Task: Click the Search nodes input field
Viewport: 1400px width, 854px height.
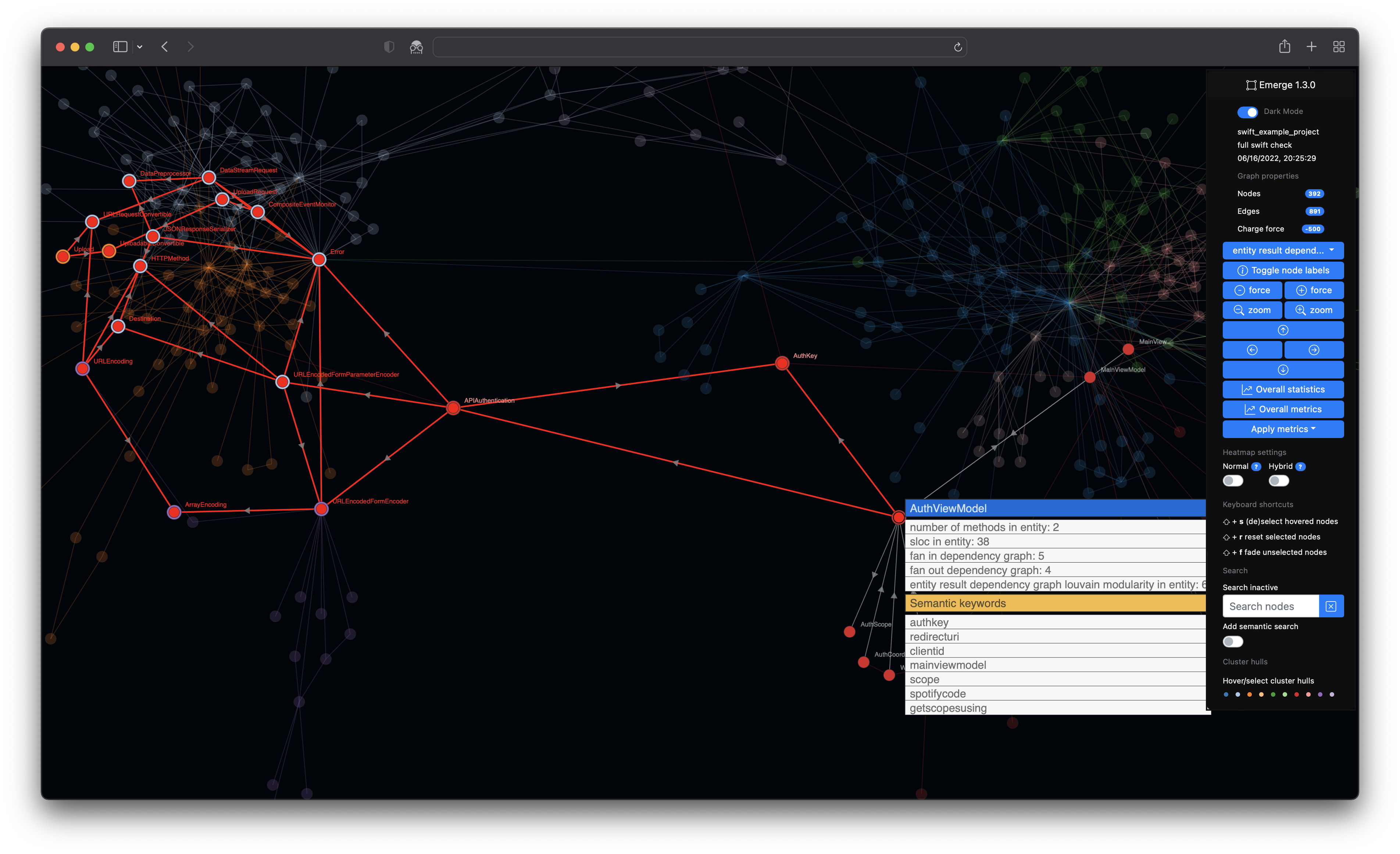Action: [1271, 606]
